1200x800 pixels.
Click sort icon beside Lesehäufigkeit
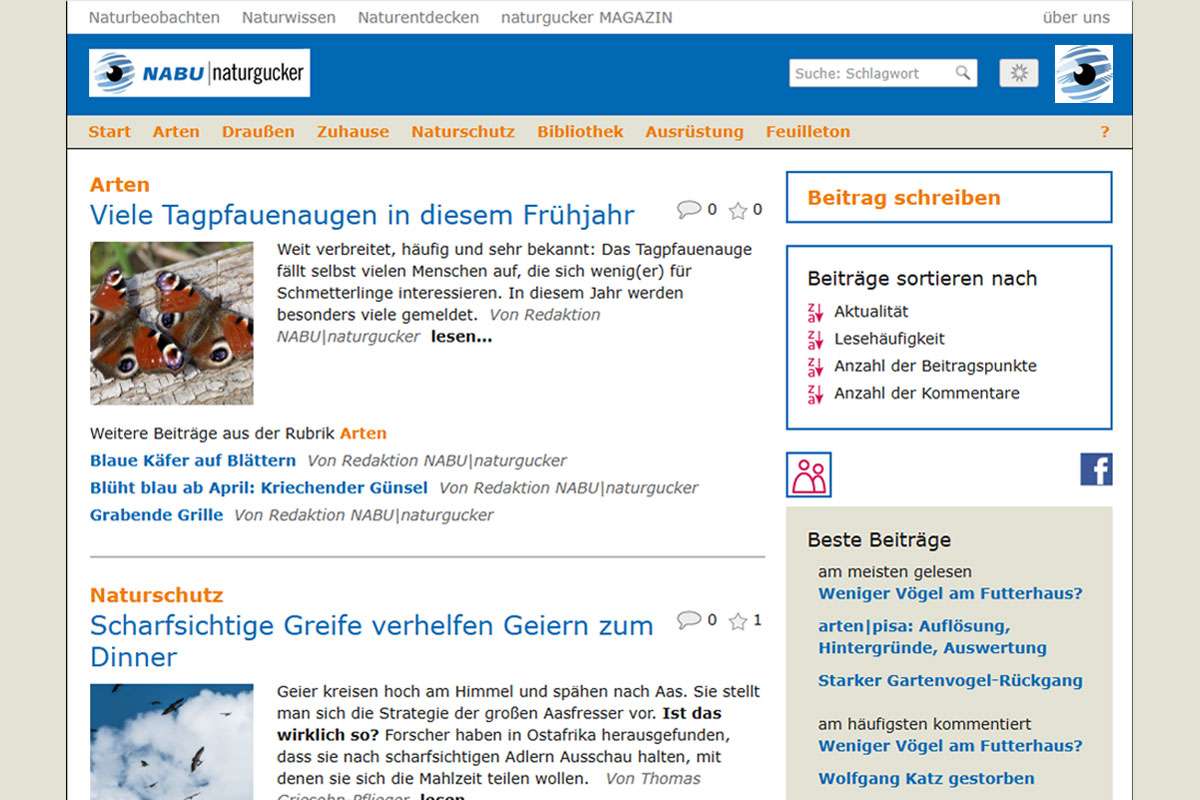[x=815, y=339]
